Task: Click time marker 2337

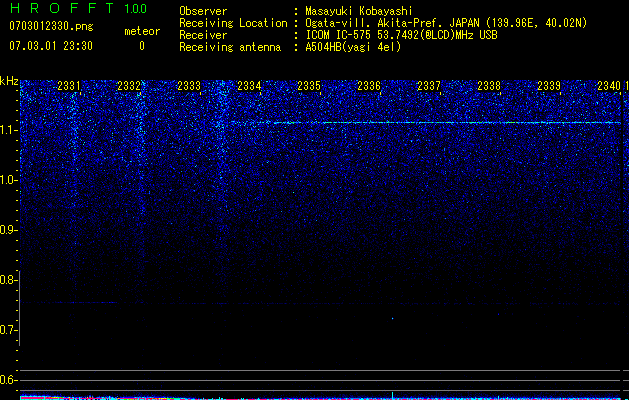Action: (x=429, y=86)
